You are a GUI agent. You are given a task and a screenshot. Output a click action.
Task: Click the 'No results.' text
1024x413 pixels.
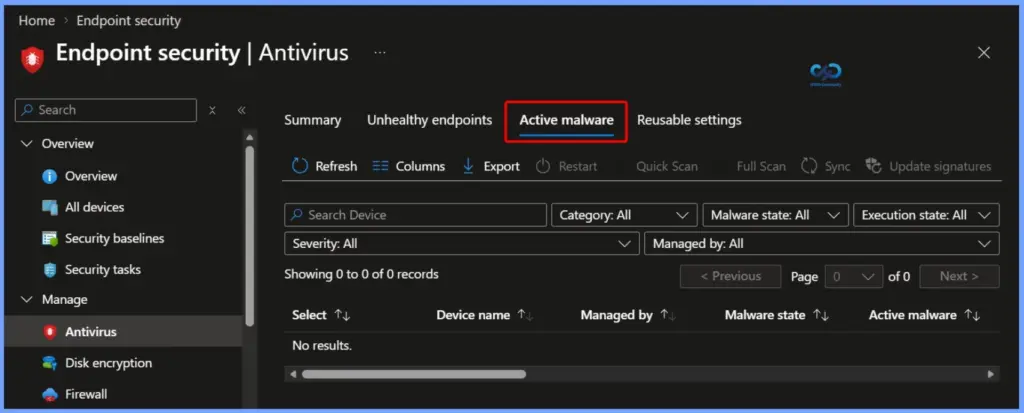click(x=322, y=346)
